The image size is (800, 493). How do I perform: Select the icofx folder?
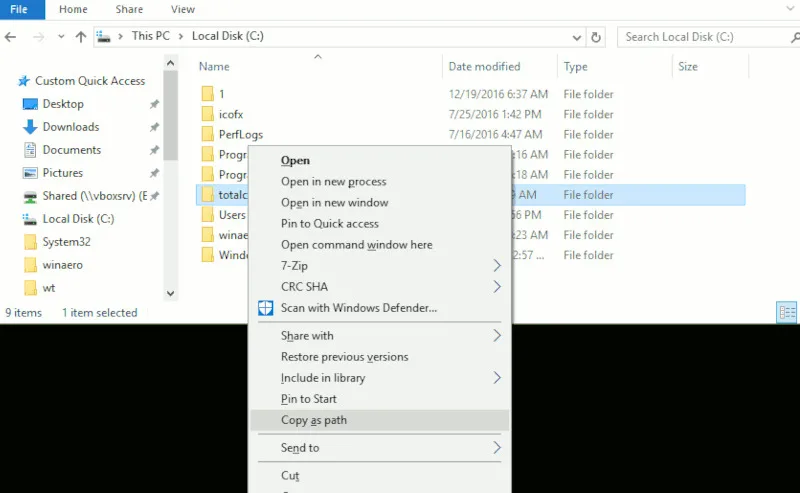pos(231,114)
